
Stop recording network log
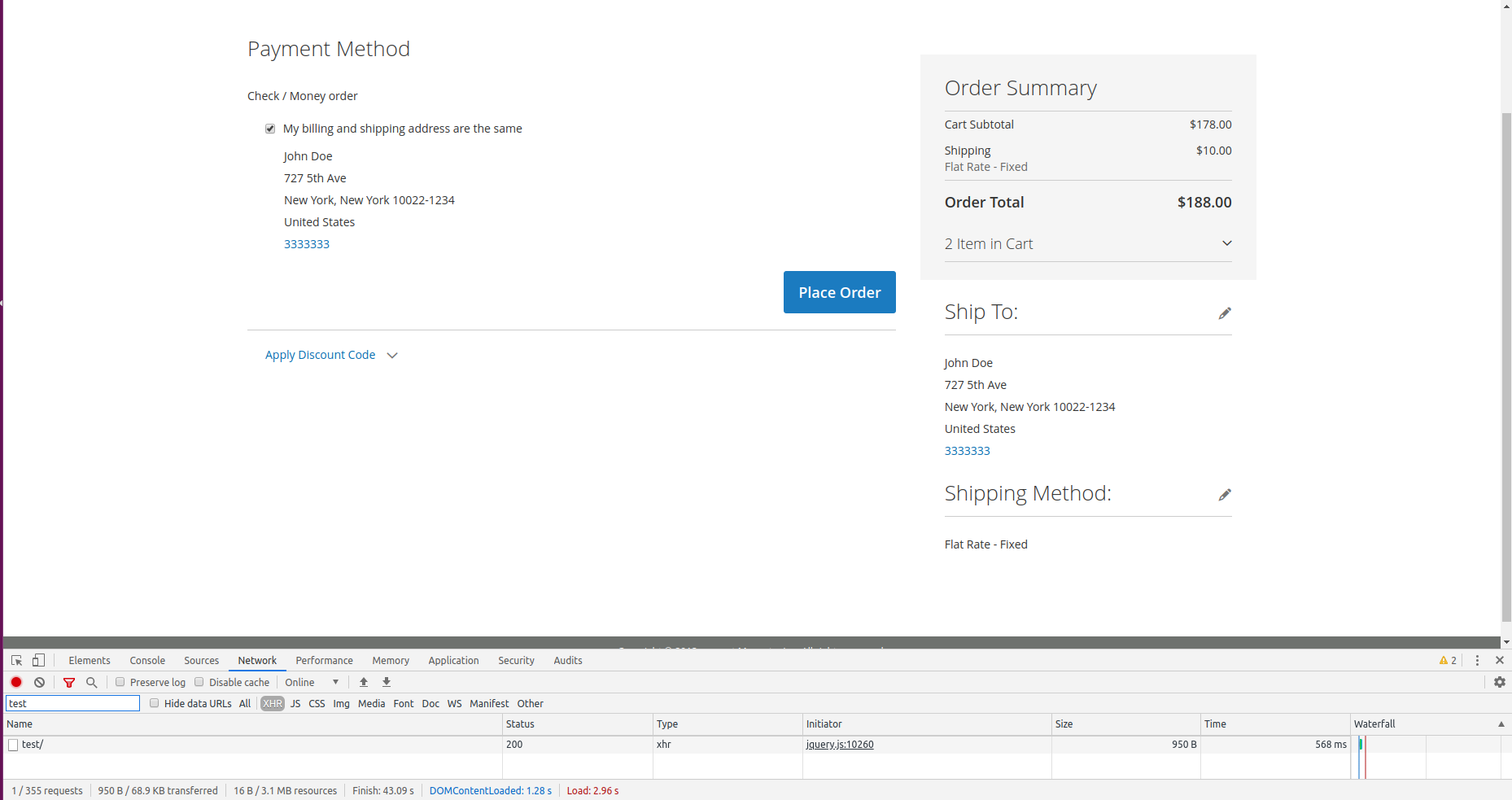click(x=16, y=682)
